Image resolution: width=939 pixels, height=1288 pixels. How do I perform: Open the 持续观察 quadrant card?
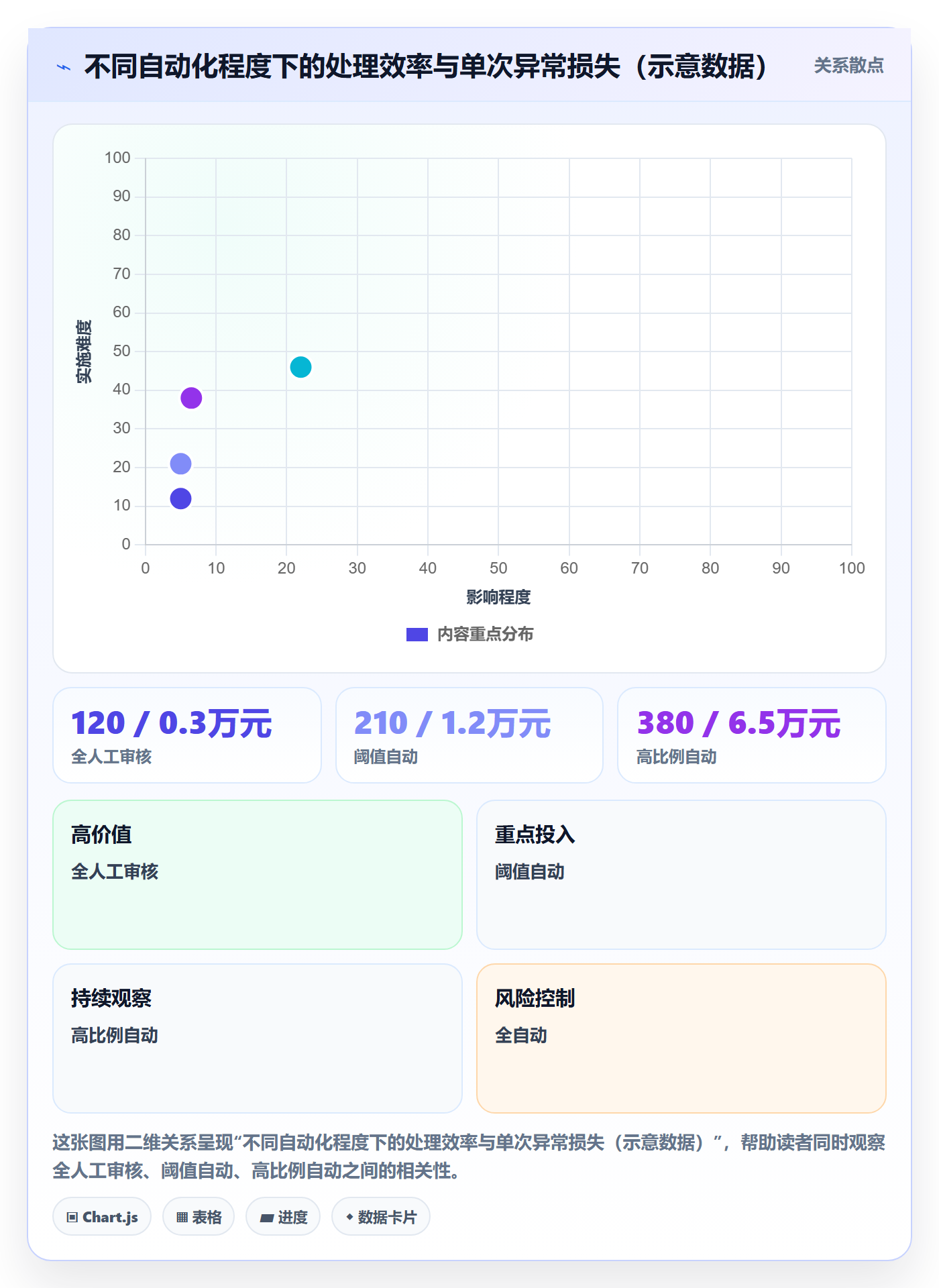pos(258,1038)
